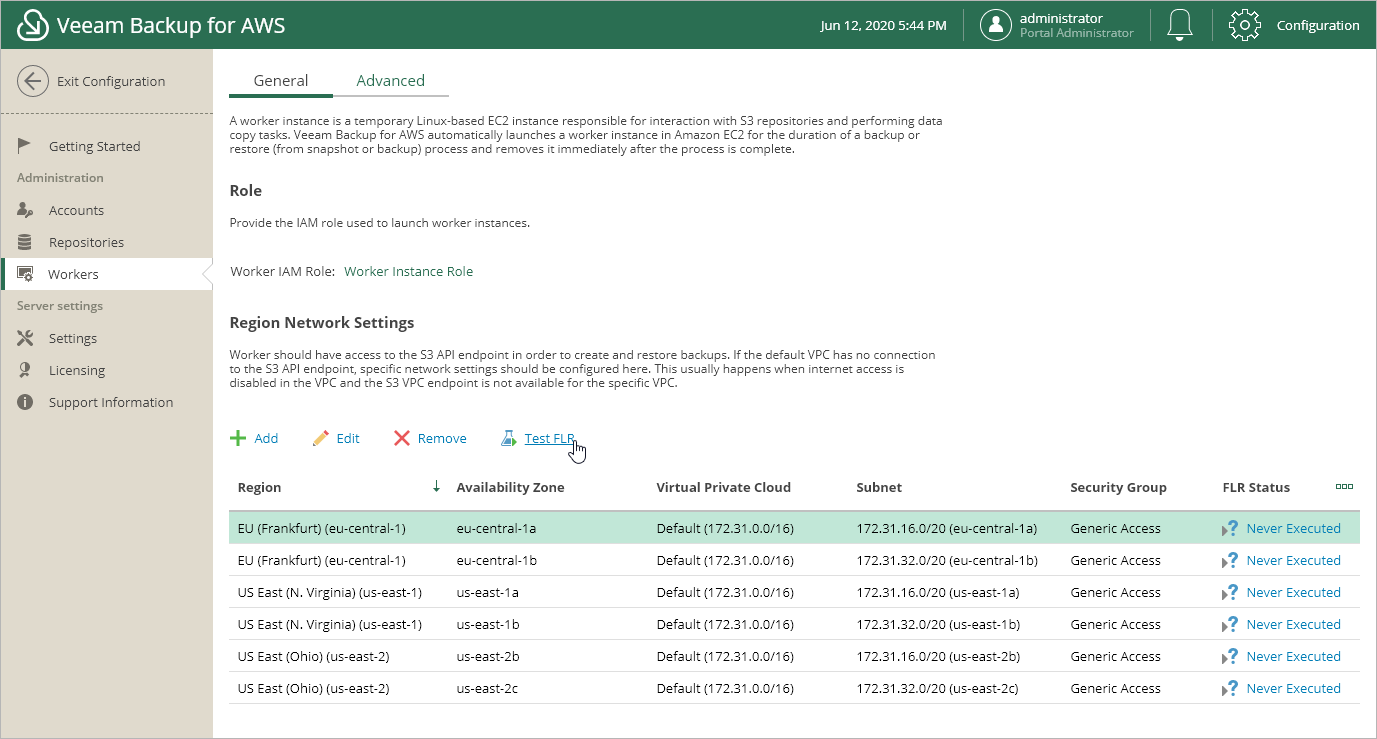Select the us-east-2c availability zone cell
Screen dimensions: 1377x739
point(487,688)
